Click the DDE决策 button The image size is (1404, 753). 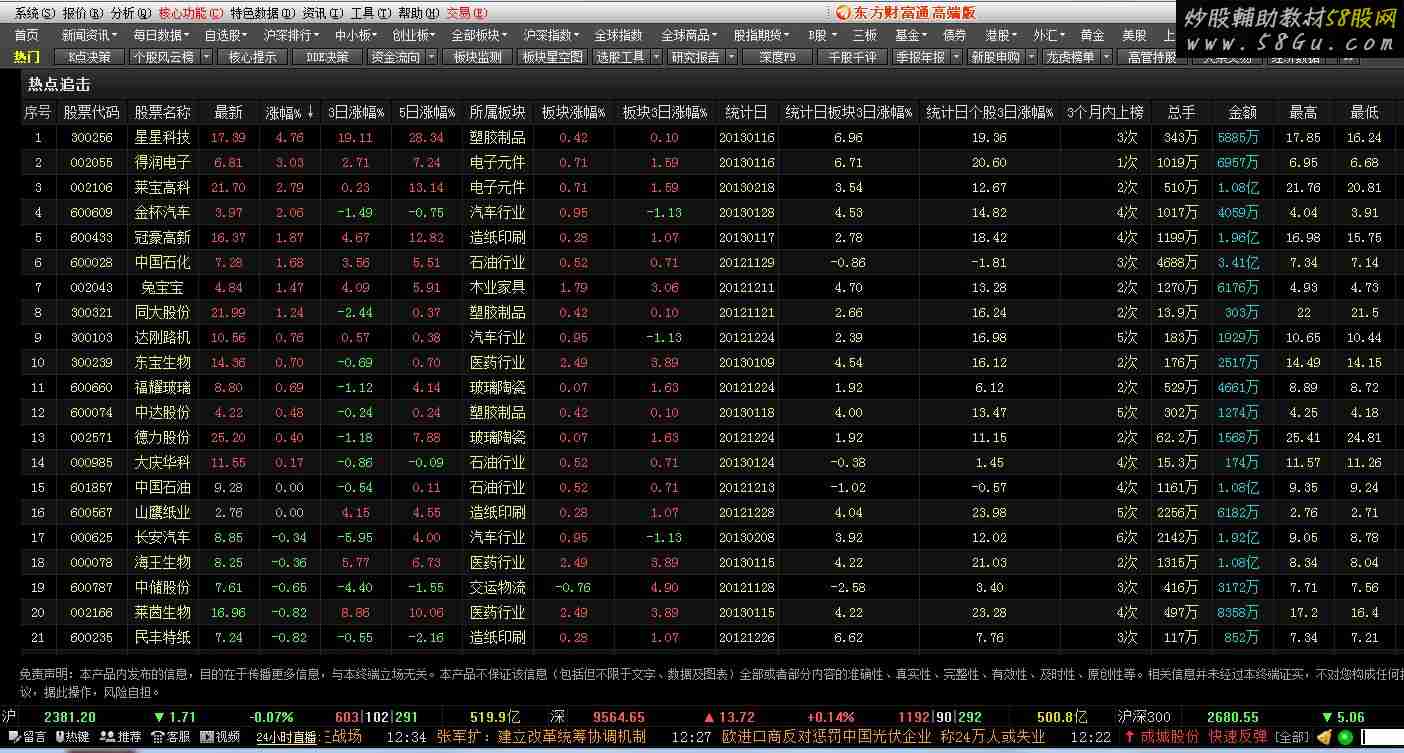[327, 57]
